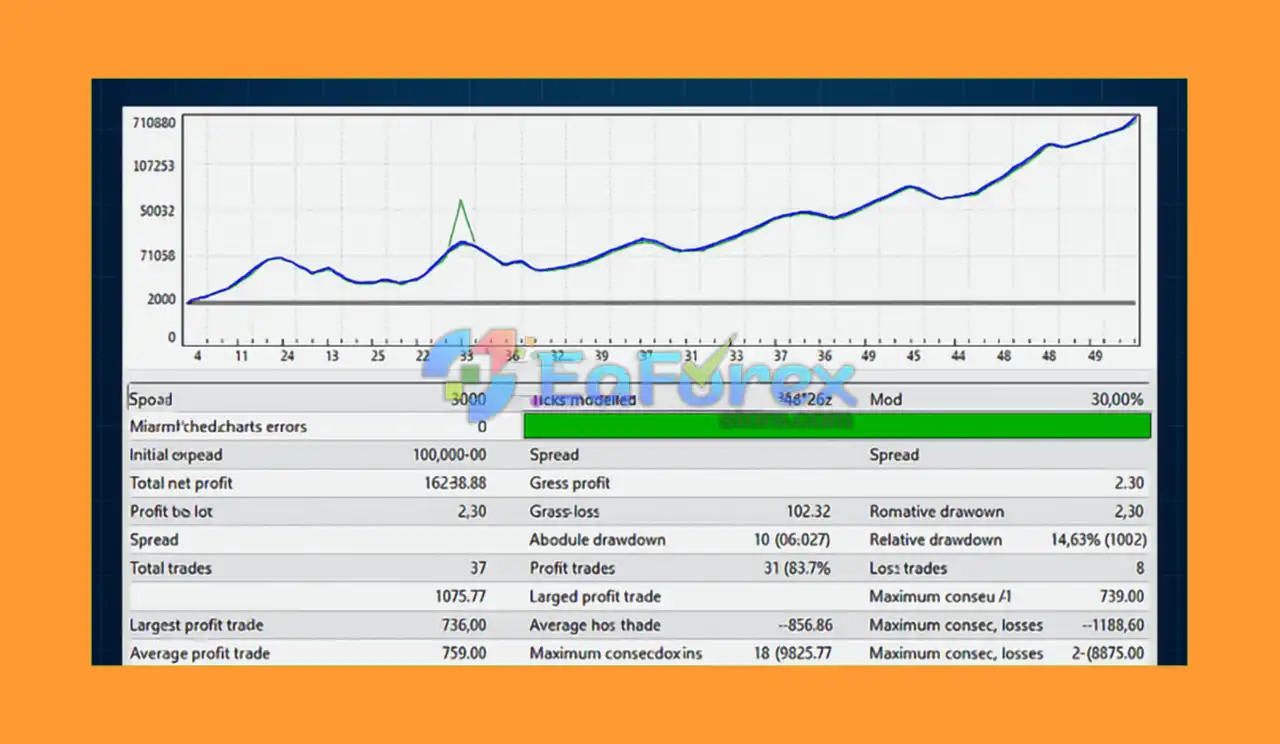Click the 45 tick label below the chart
This screenshot has width=1280, height=744.
pyautogui.click(x=913, y=356)
